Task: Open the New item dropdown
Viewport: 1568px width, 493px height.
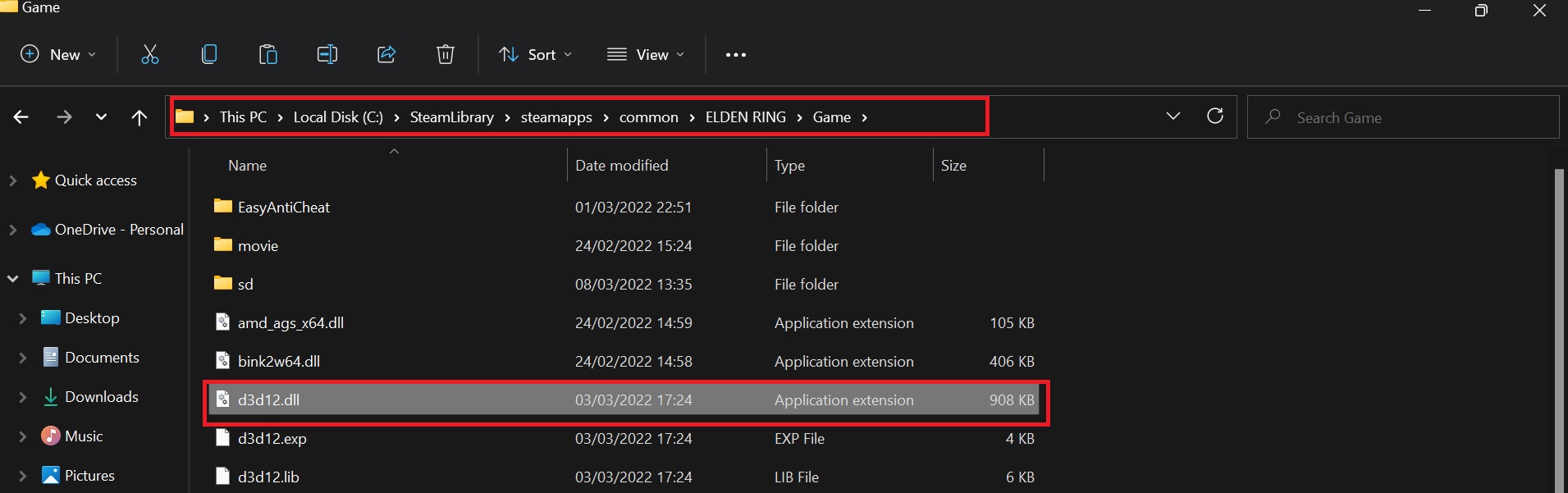Action: pyautogui.click(x=58, y=55)
